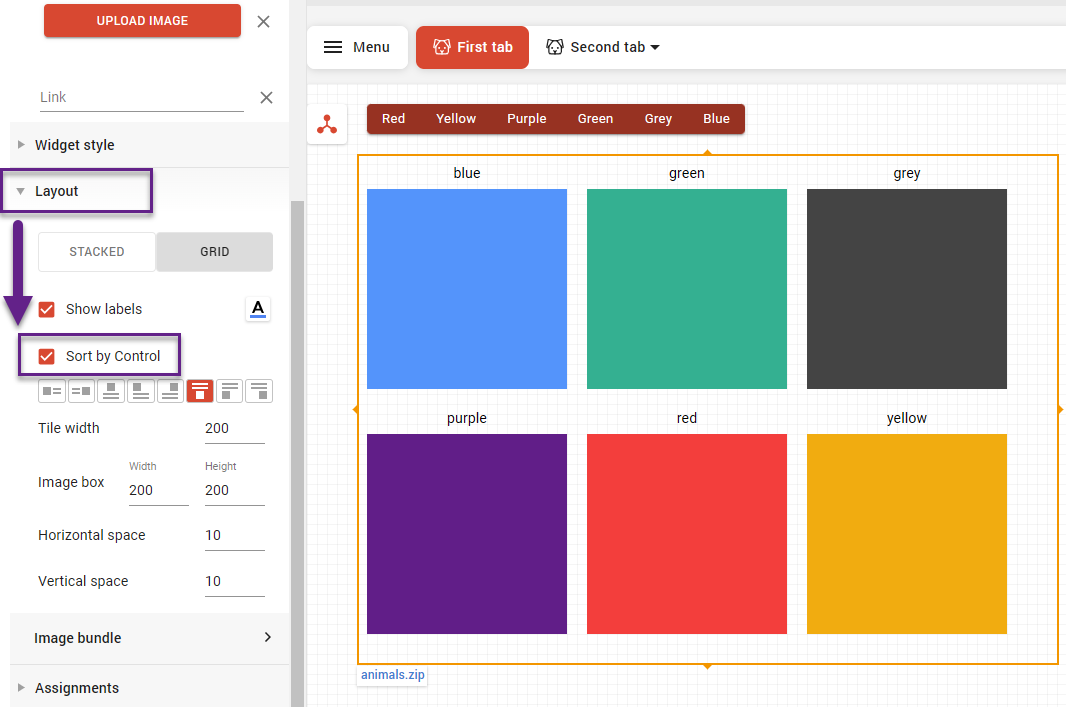Click the UPLOAD IMAGE button
The width and height of the screenshot is (1066, 707).
coord(142,20)
